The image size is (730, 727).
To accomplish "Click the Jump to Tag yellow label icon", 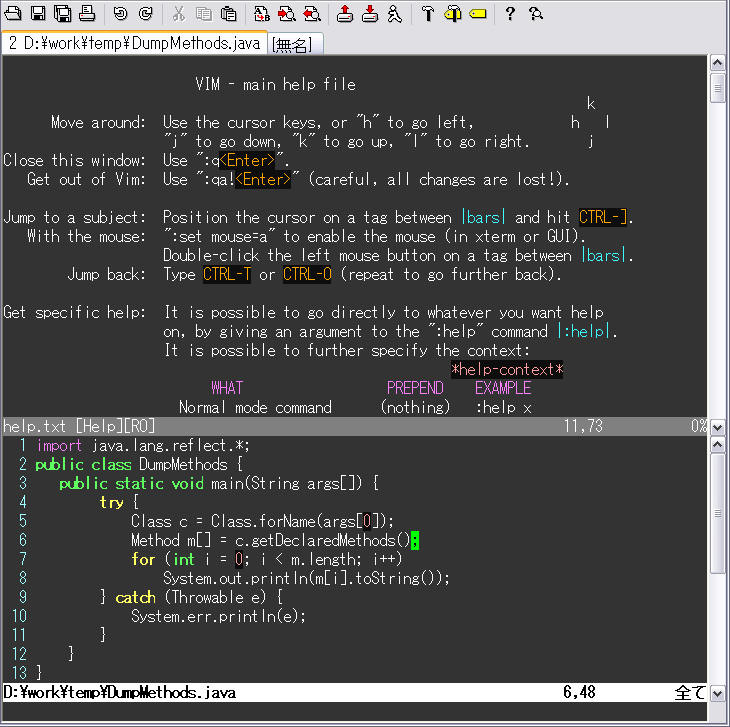I will click(478, 13).
